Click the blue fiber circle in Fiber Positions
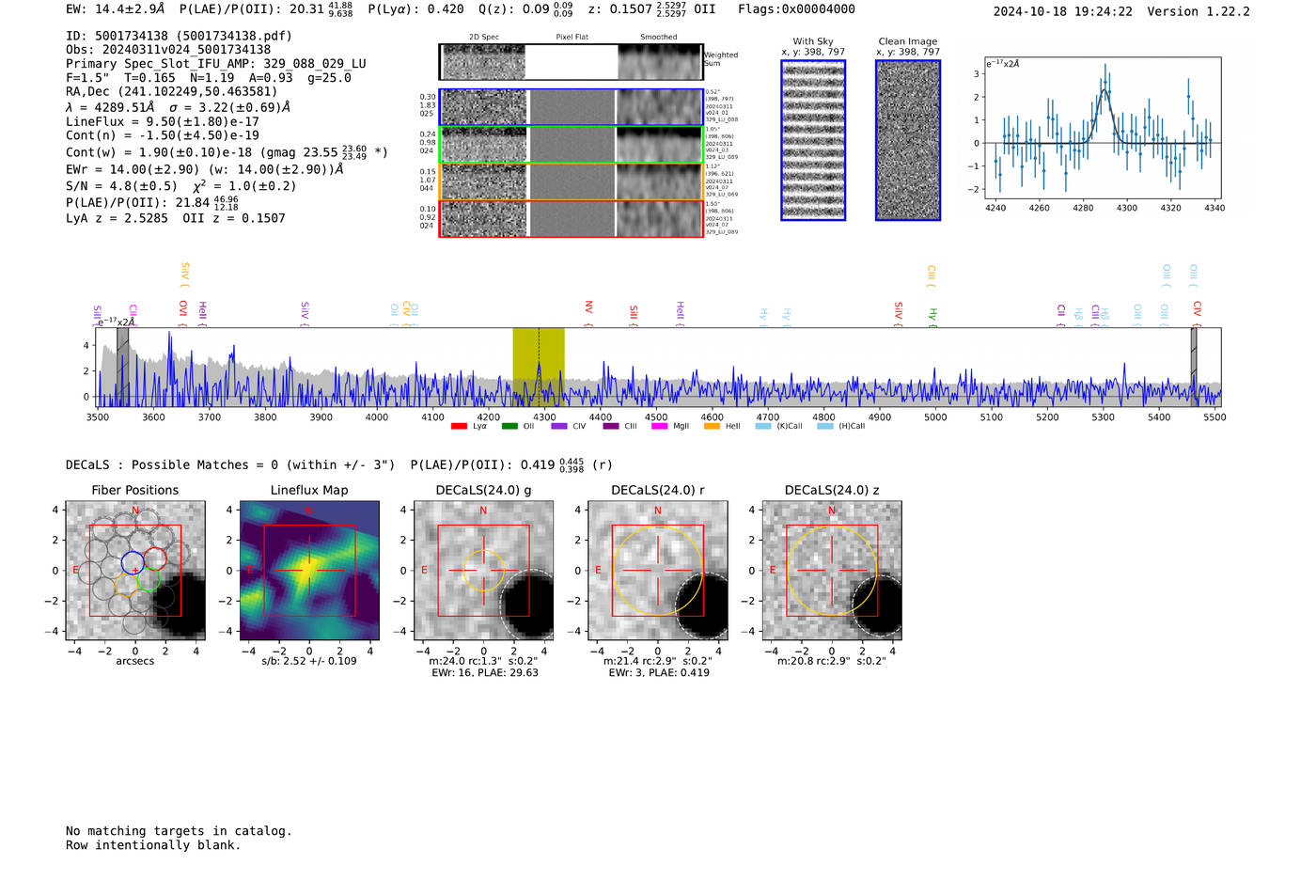Image resolution: width=1316 pixels, height=896 pixels. [x=133, y=563]
